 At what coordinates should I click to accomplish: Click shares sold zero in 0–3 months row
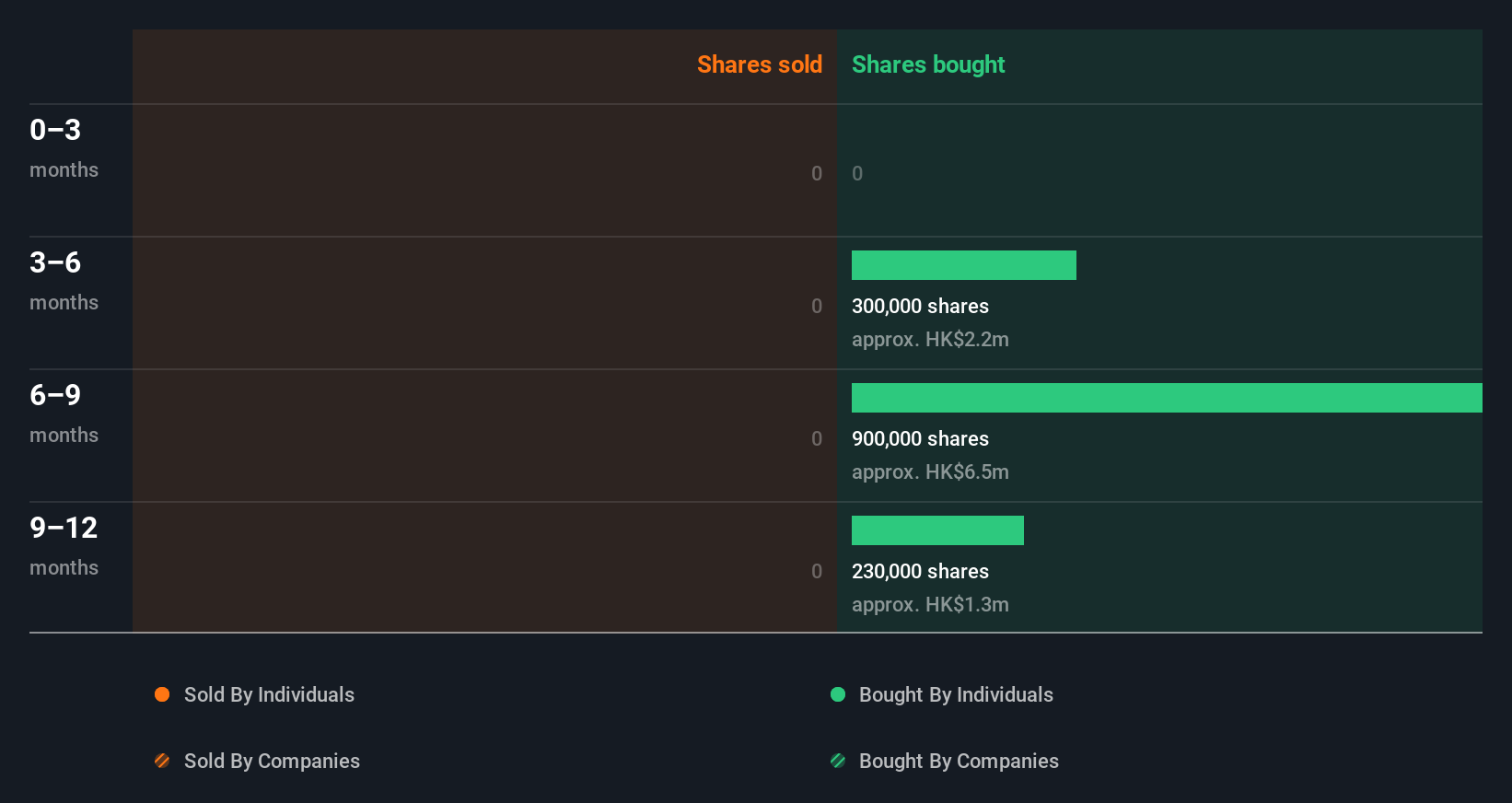pos(817,173)
